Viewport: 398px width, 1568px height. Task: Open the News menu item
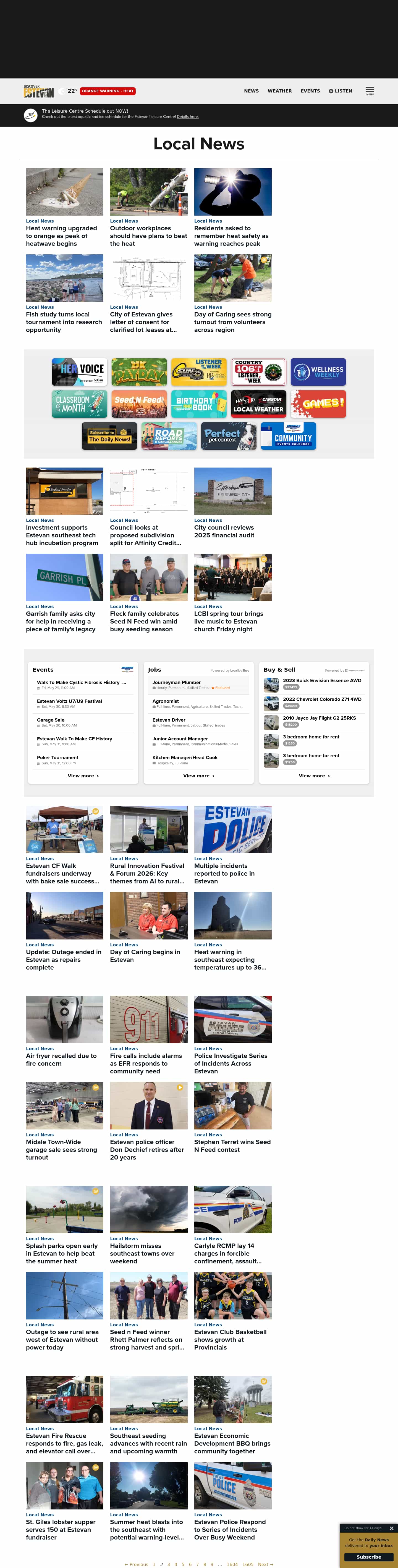point(251,91)
